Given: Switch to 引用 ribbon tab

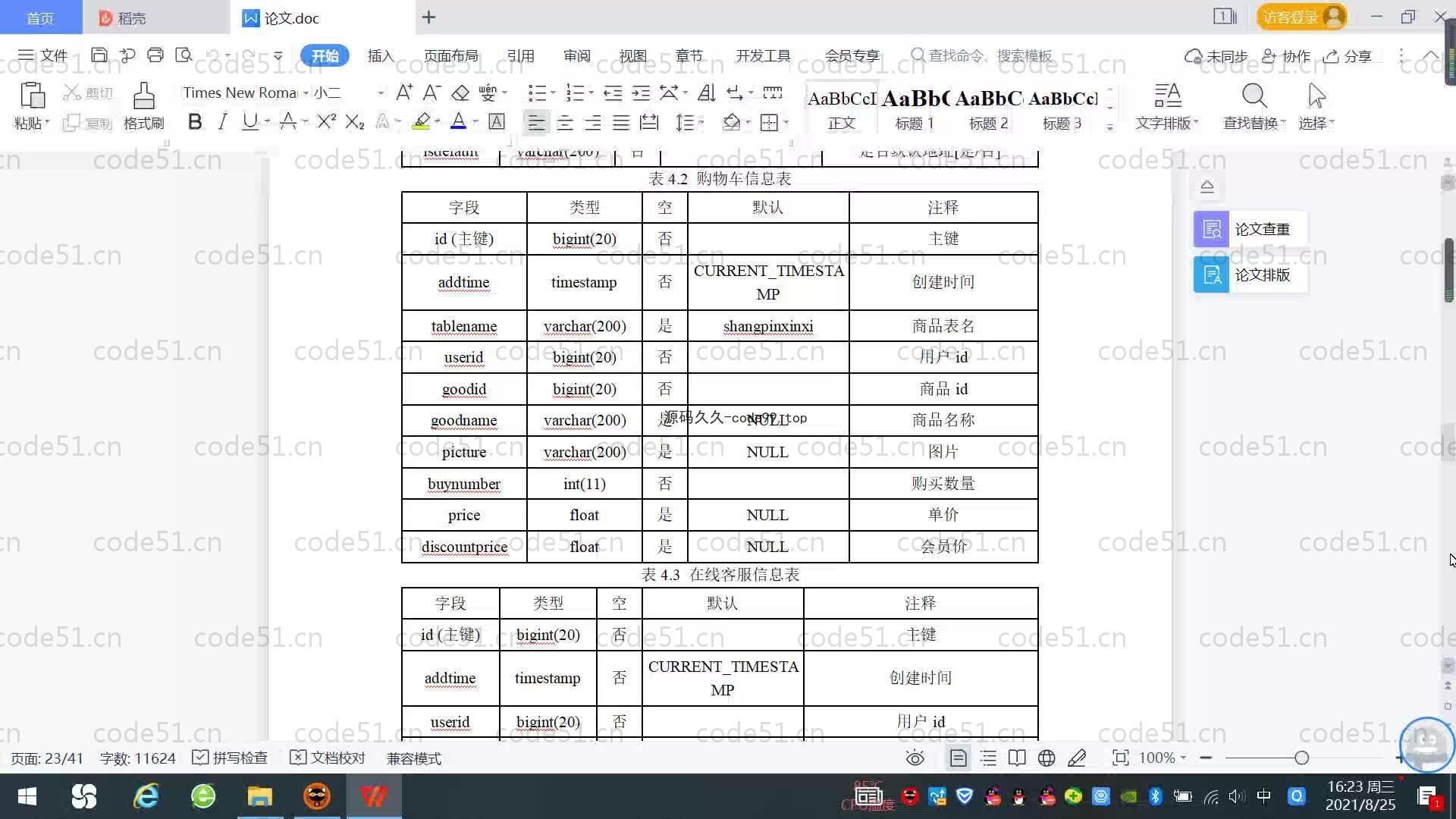Looking at the screenshot, I should [x=520, y=55].
